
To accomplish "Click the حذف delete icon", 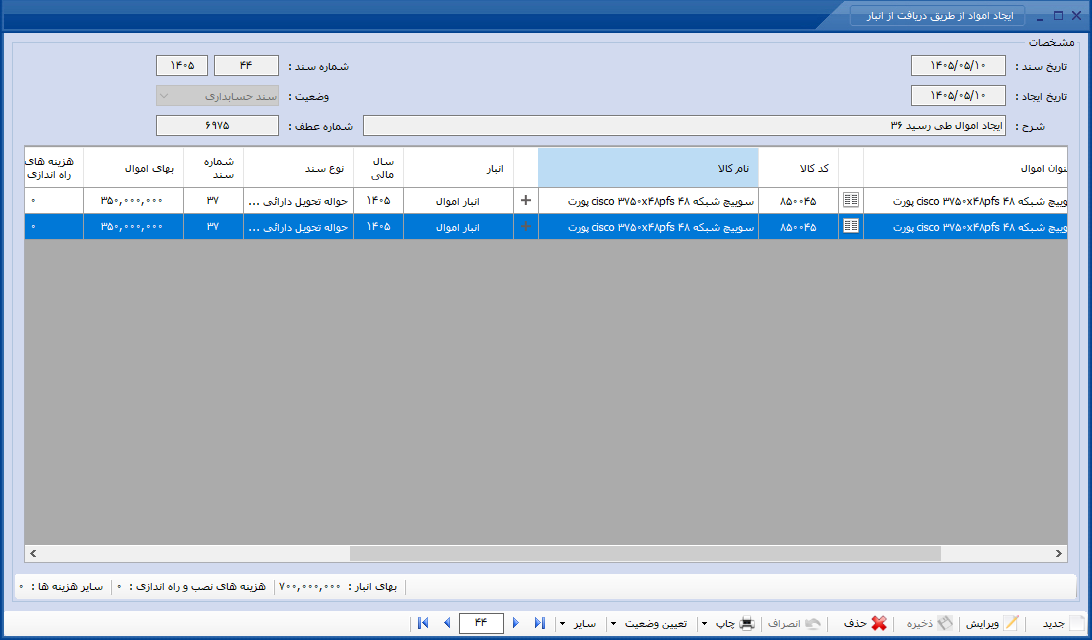I will point(880,623).
